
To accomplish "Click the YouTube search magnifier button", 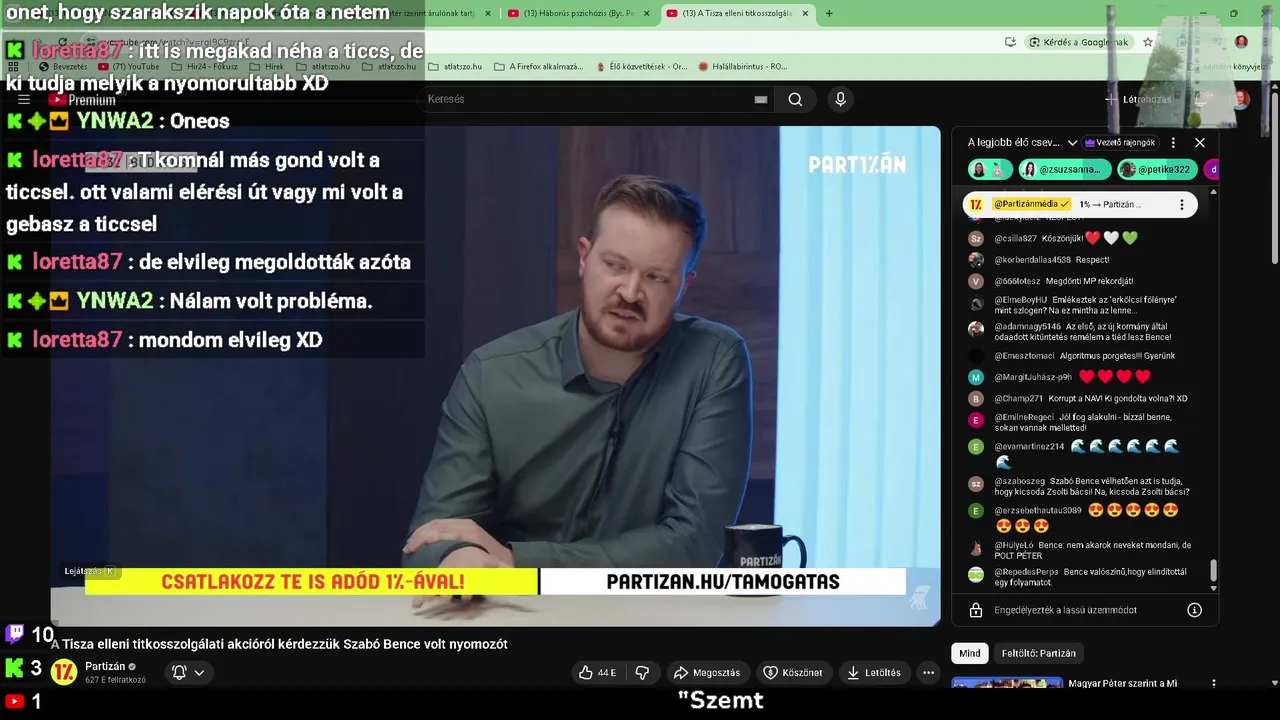I will [x=795, y=99].
